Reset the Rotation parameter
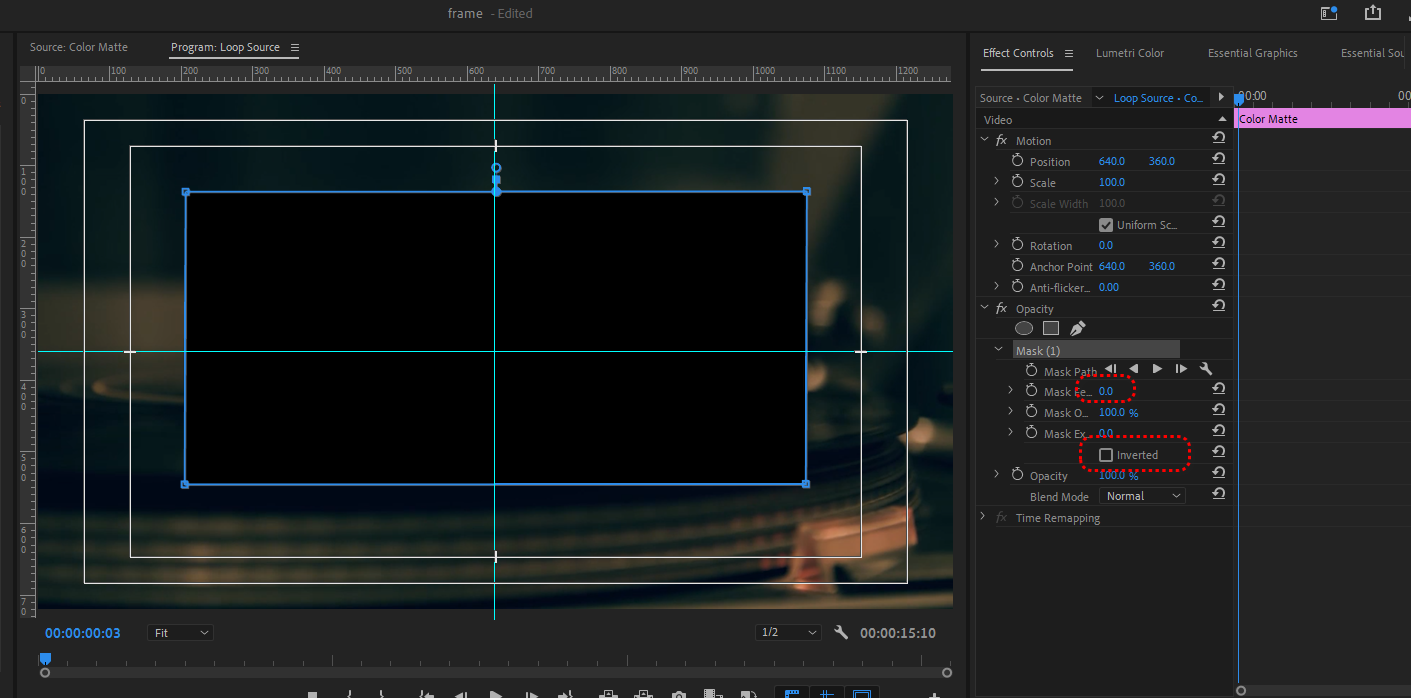The image size is (1411, 698). click(x=1218, y=245)
